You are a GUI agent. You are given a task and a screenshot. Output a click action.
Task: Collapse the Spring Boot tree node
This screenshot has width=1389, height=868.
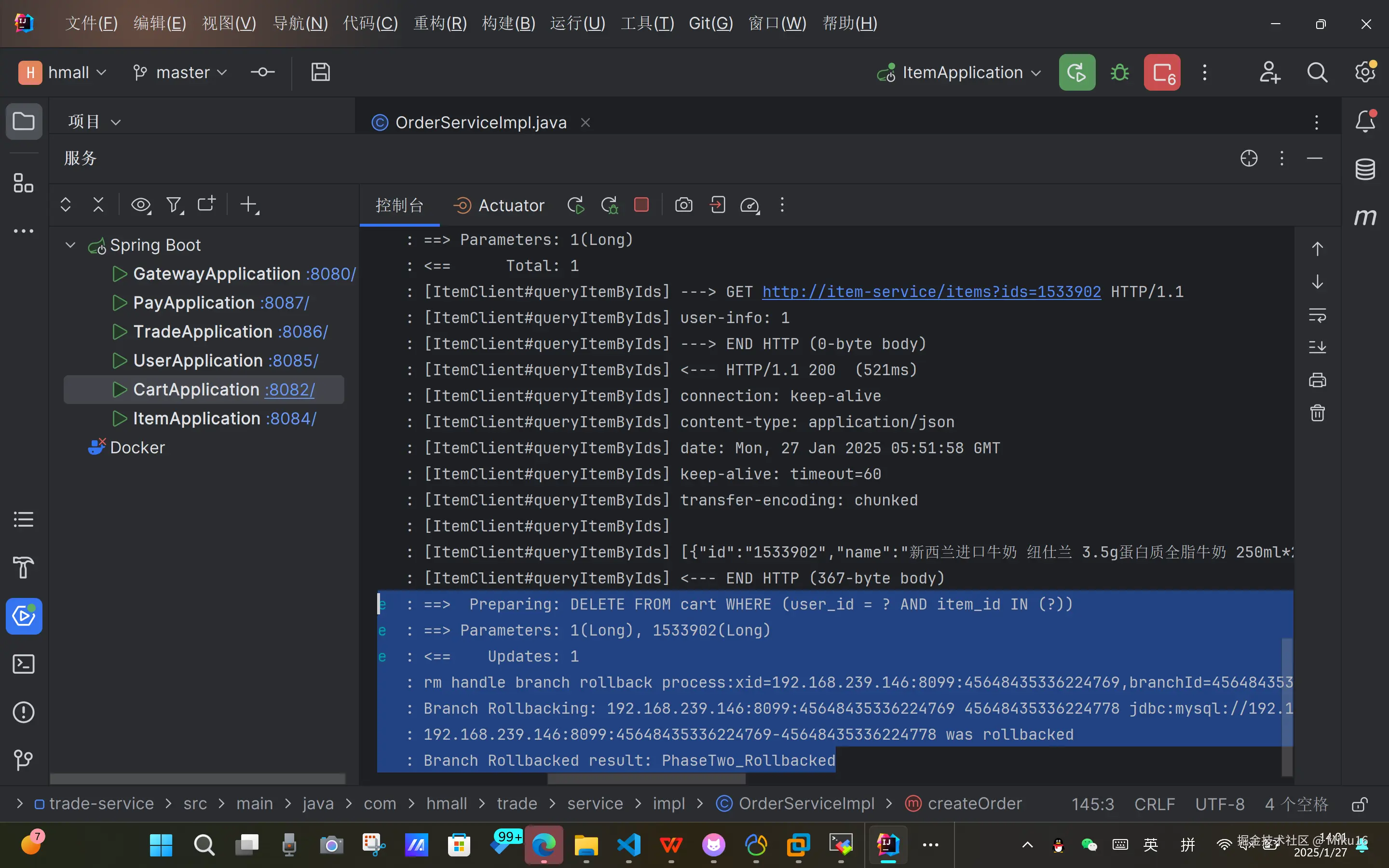[70, 245]
